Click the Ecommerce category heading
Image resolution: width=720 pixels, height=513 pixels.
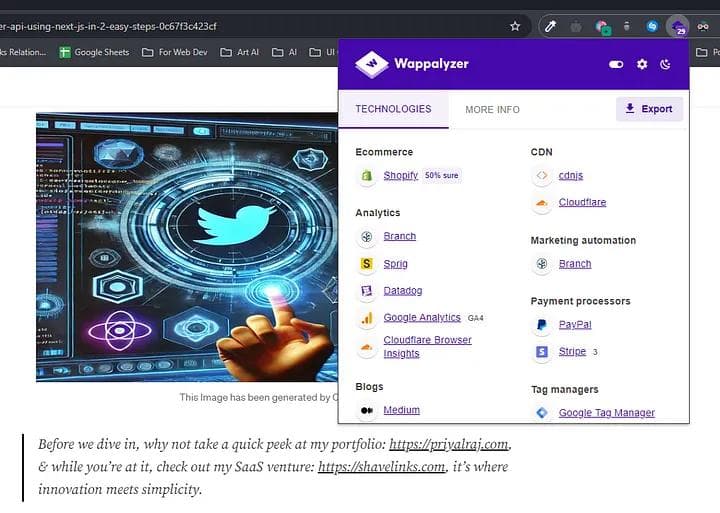[x=384, y=152]
